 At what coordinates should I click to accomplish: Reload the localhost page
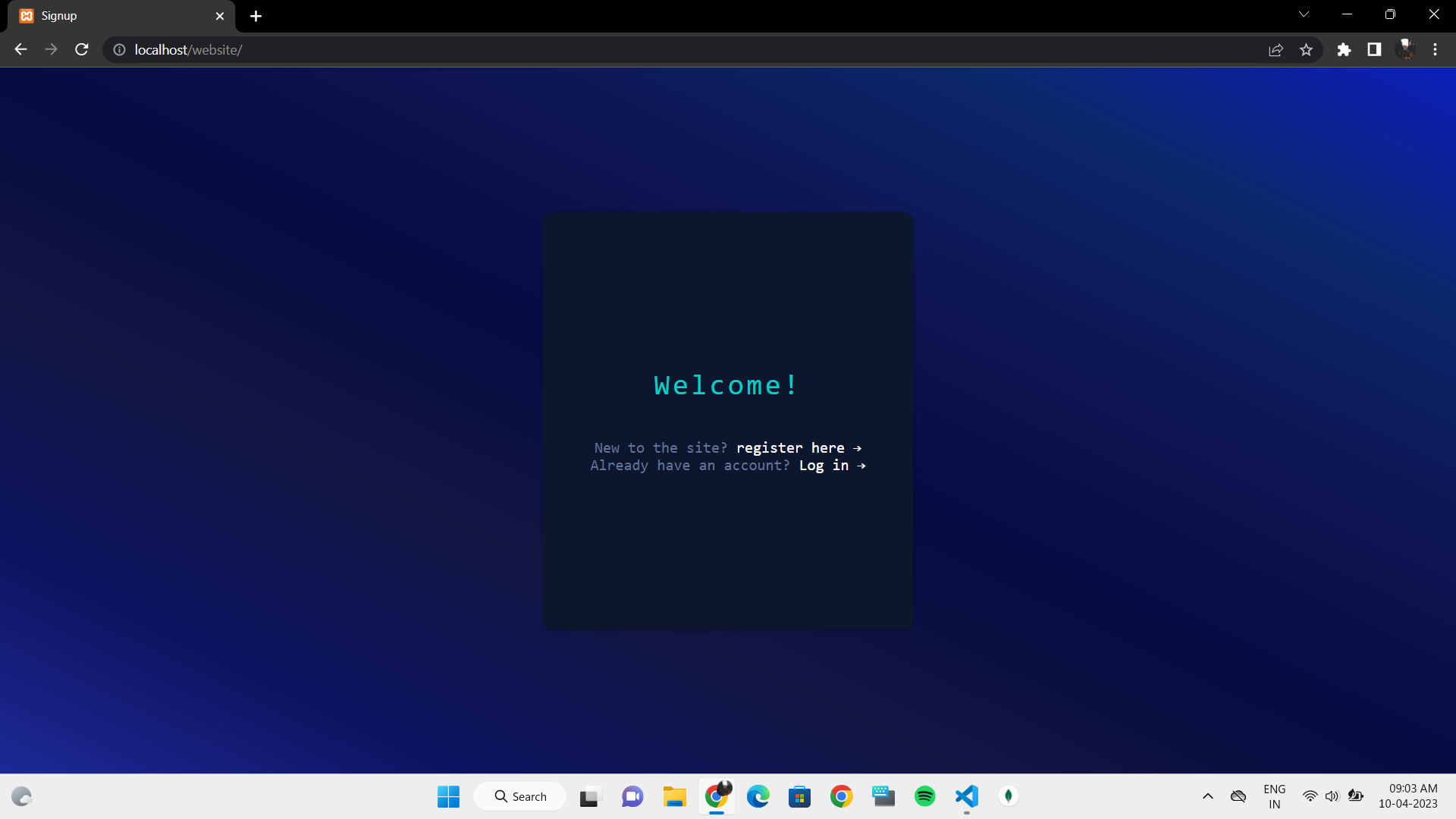tap(82, 49)
